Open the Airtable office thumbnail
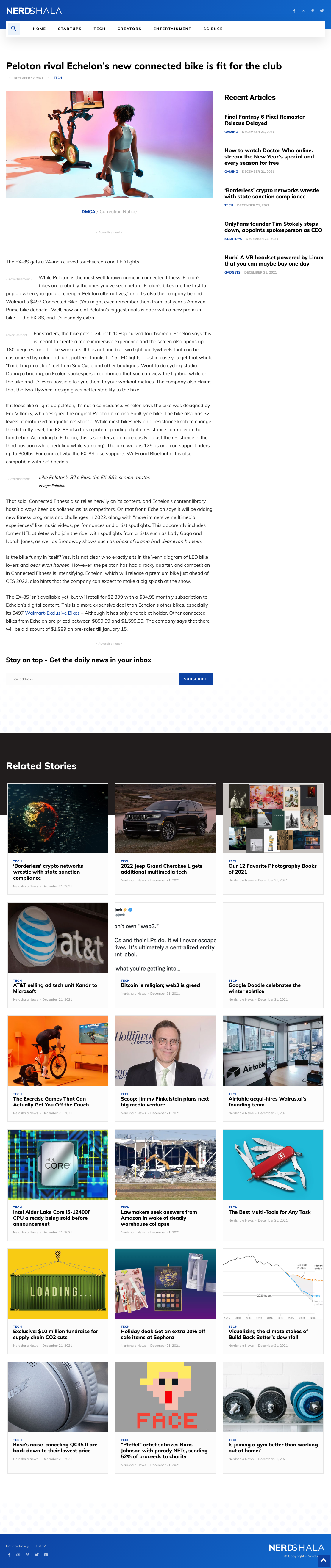Image resolution: width=331 pixels, height=1568 pixels. (273, 1051)
